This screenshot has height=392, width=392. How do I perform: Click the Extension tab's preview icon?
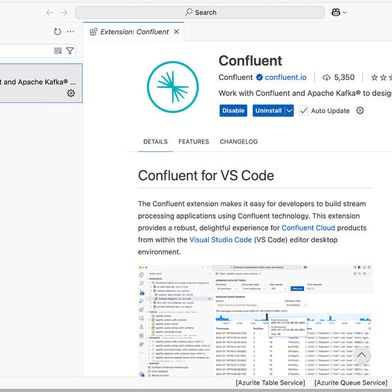tap(93, 32)
